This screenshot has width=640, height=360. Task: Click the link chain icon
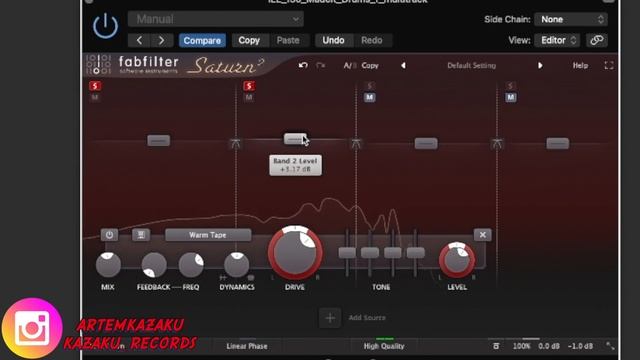tap(597, 40)
